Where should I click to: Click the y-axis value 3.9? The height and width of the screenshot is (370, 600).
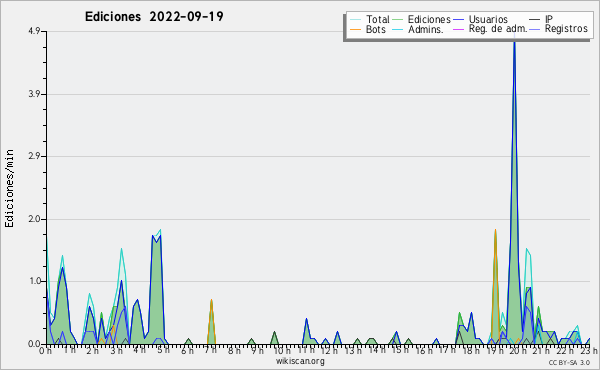34,94
